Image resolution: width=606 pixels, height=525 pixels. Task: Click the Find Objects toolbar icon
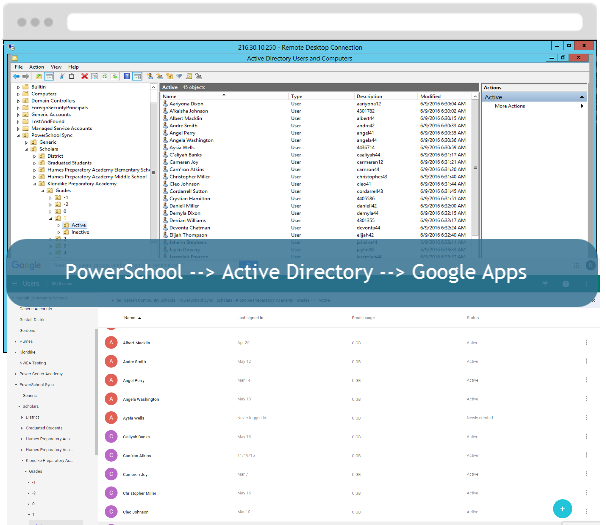189,77
